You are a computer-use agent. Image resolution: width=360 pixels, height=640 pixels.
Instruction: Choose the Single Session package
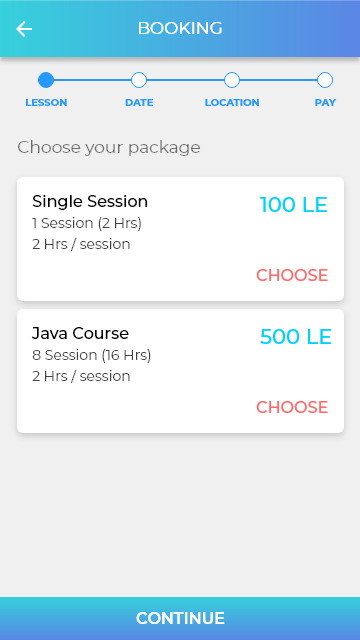click(x=292, y=275)
